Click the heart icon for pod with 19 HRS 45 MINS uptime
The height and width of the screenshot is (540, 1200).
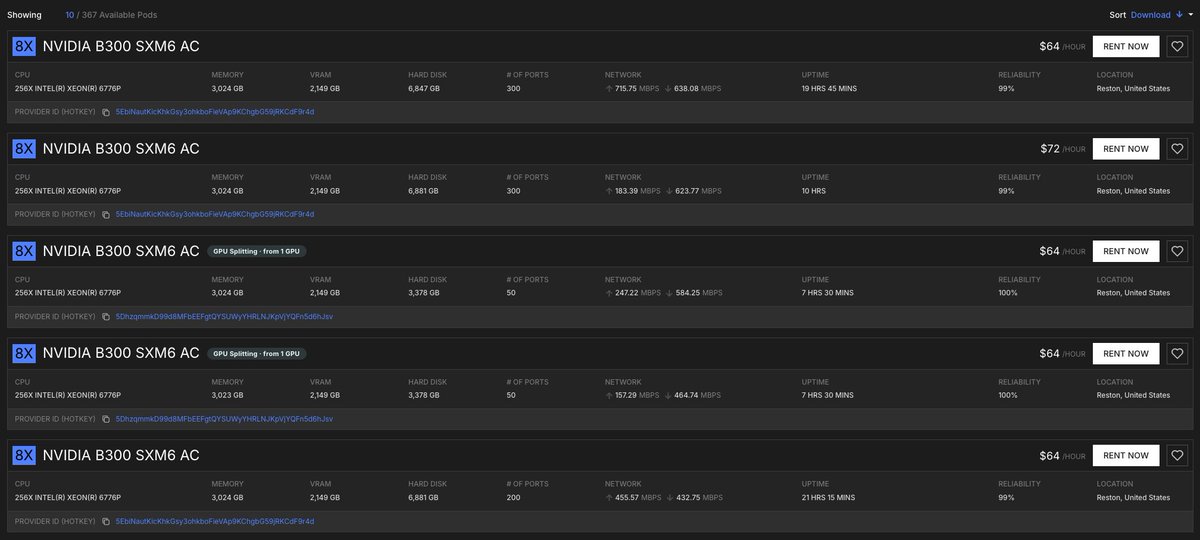click(x=1177, y=47)
